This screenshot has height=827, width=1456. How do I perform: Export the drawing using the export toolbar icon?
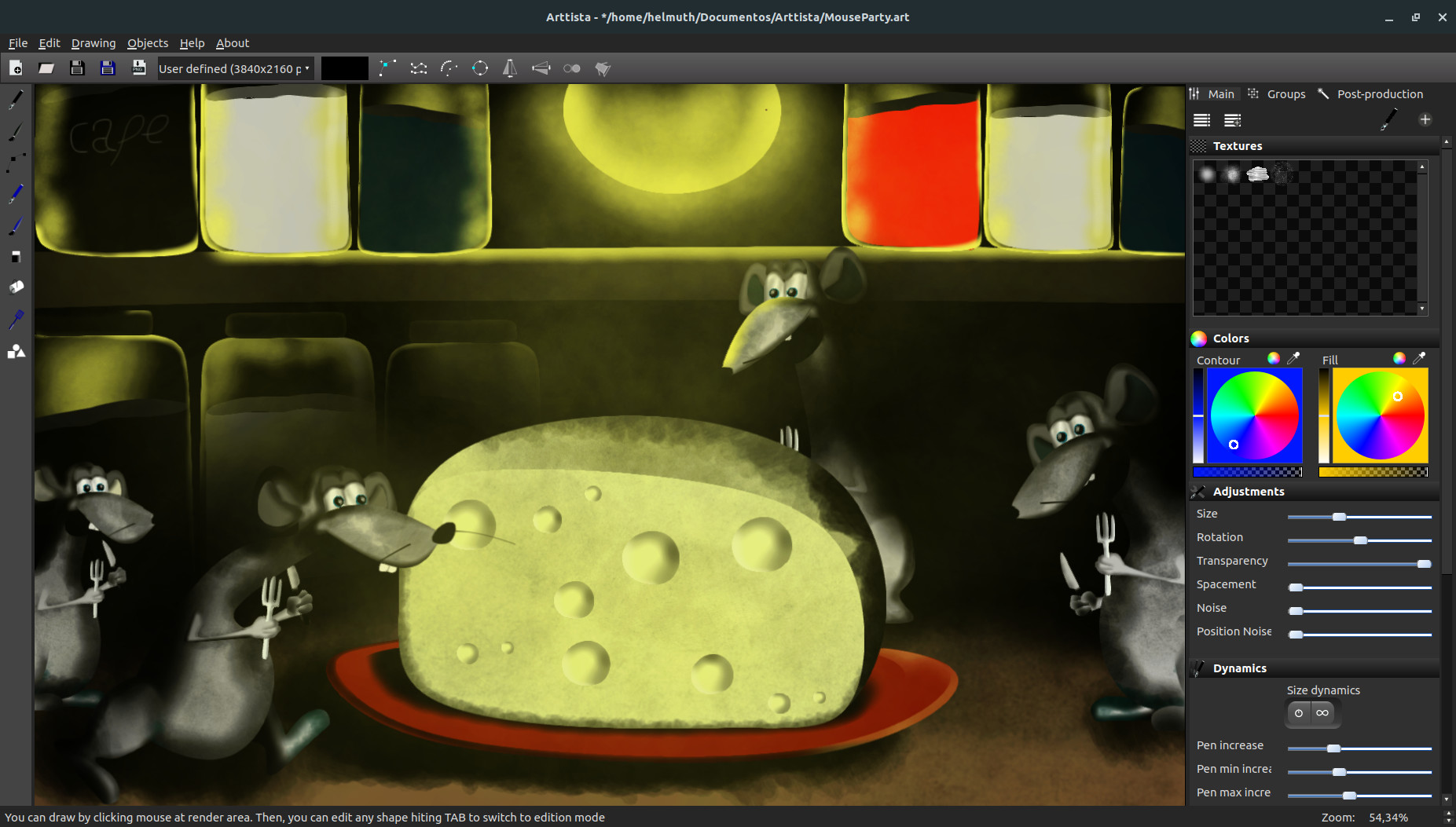tap(138, 68)
